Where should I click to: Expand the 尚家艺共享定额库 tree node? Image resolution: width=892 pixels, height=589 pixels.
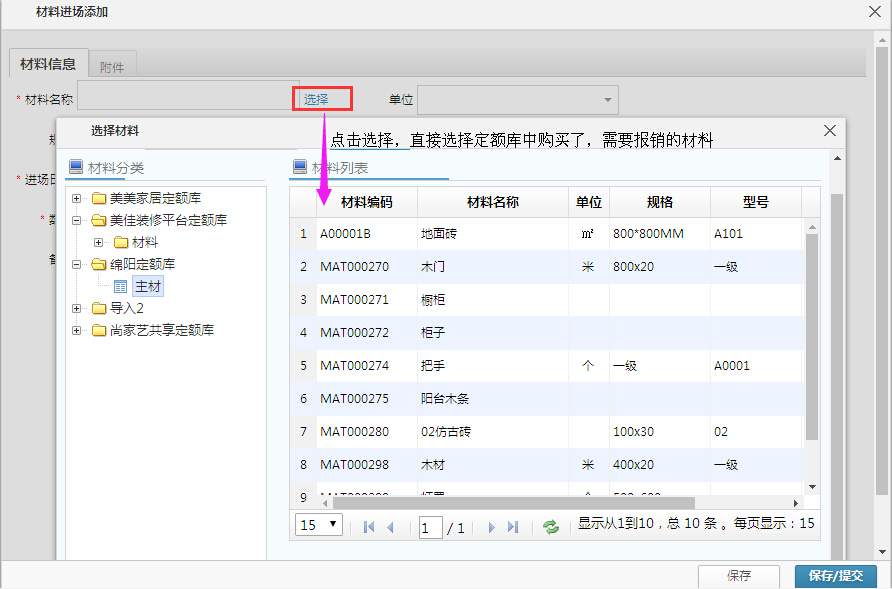(78, 330)
